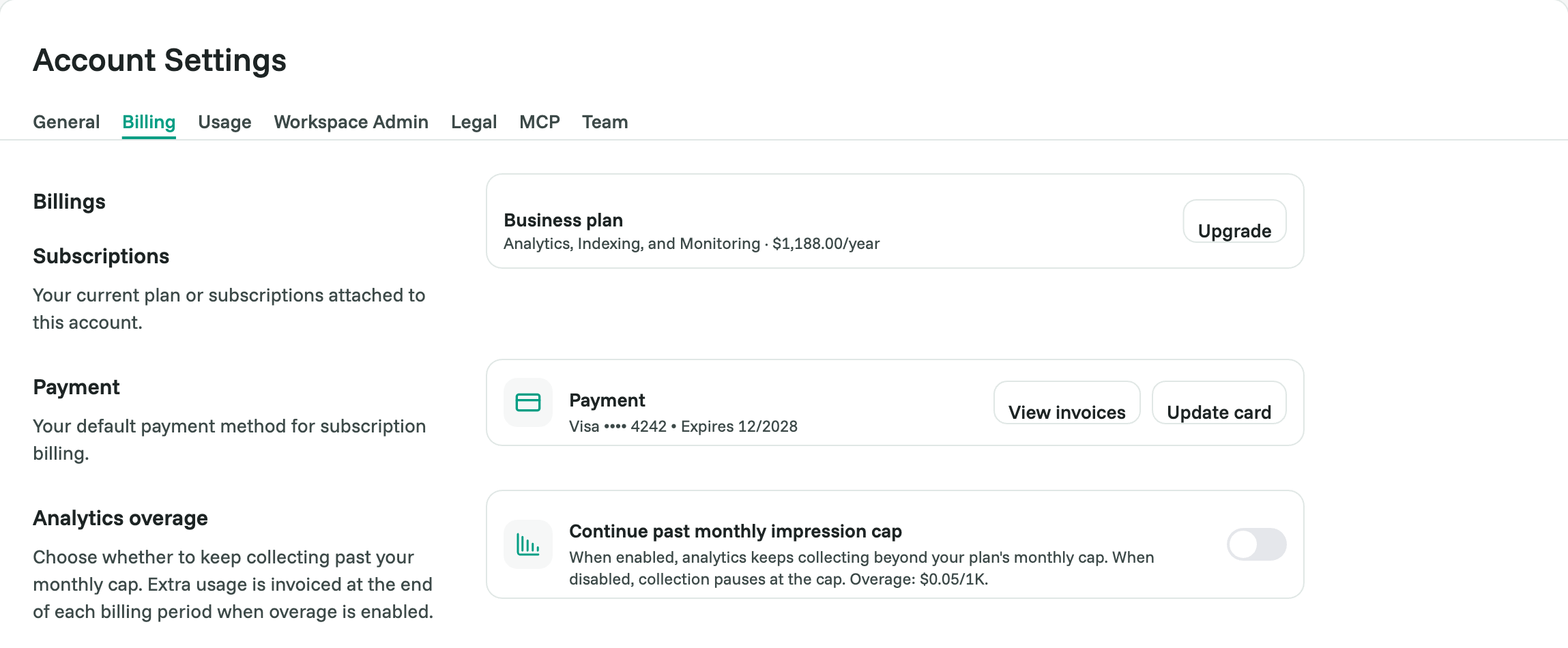Select the Billing tab

click(149, 122)
